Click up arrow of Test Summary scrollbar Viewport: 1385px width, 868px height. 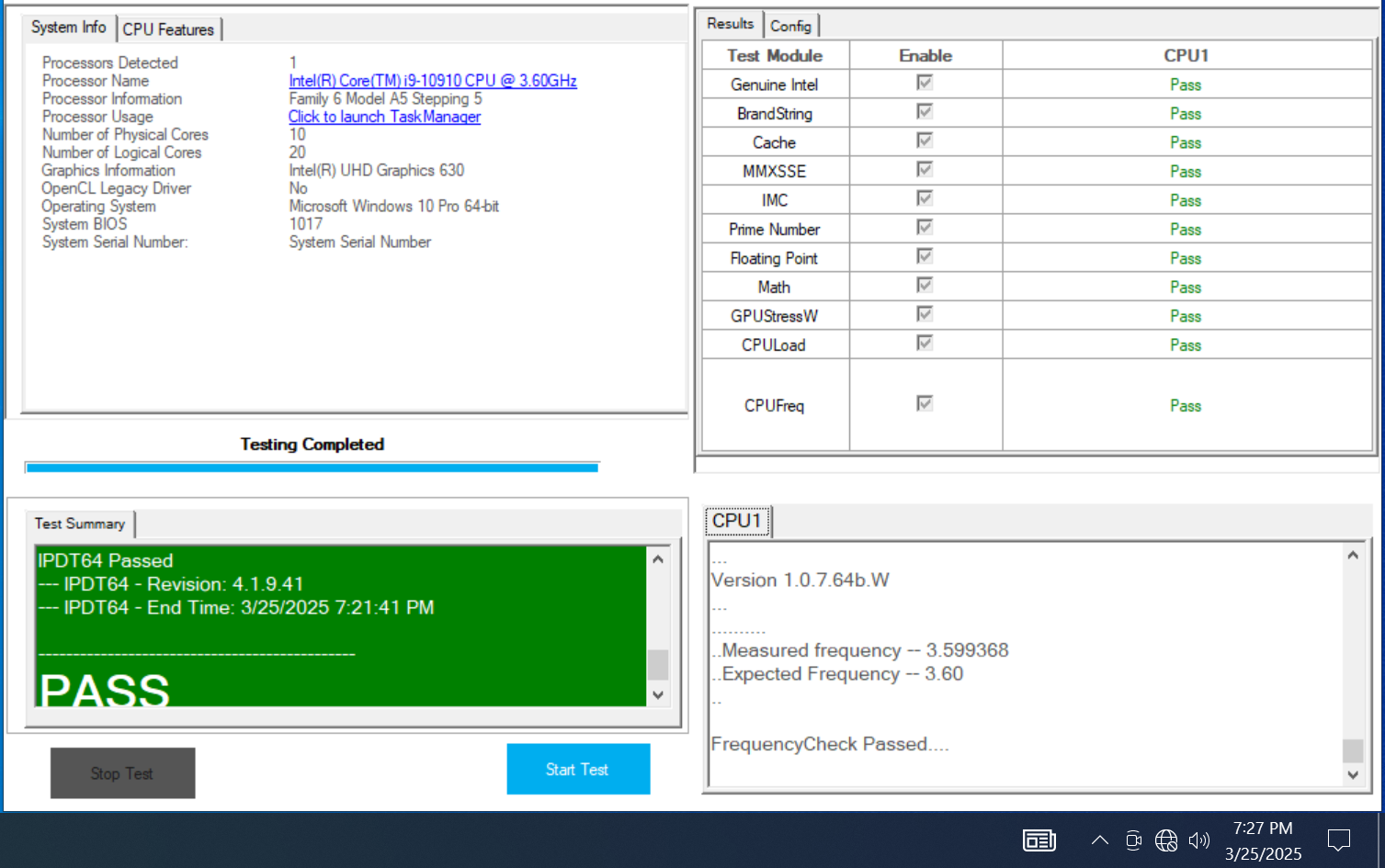click(x=658, y=558)
